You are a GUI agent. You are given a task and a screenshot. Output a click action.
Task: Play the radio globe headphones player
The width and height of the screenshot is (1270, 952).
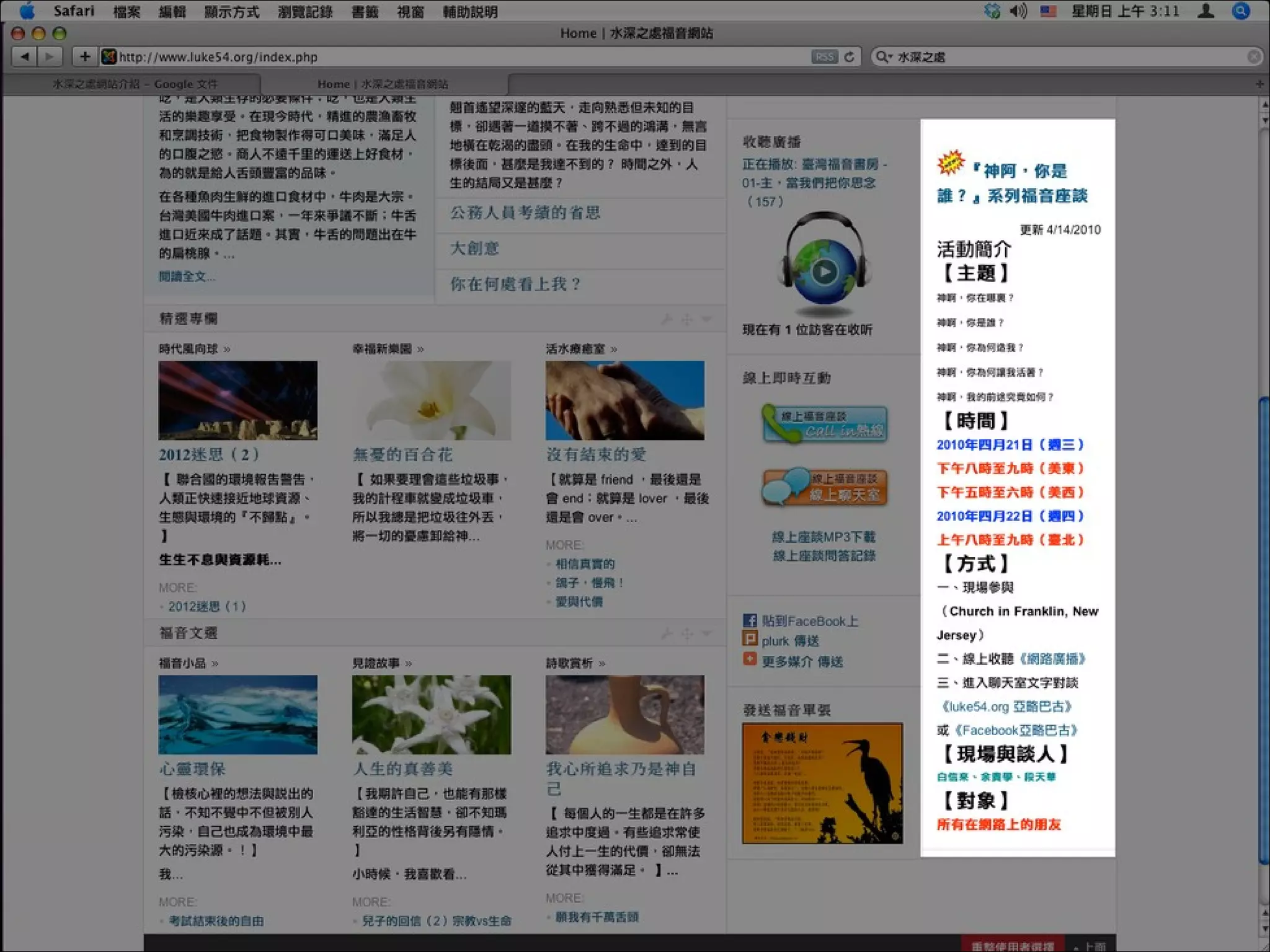824,271
